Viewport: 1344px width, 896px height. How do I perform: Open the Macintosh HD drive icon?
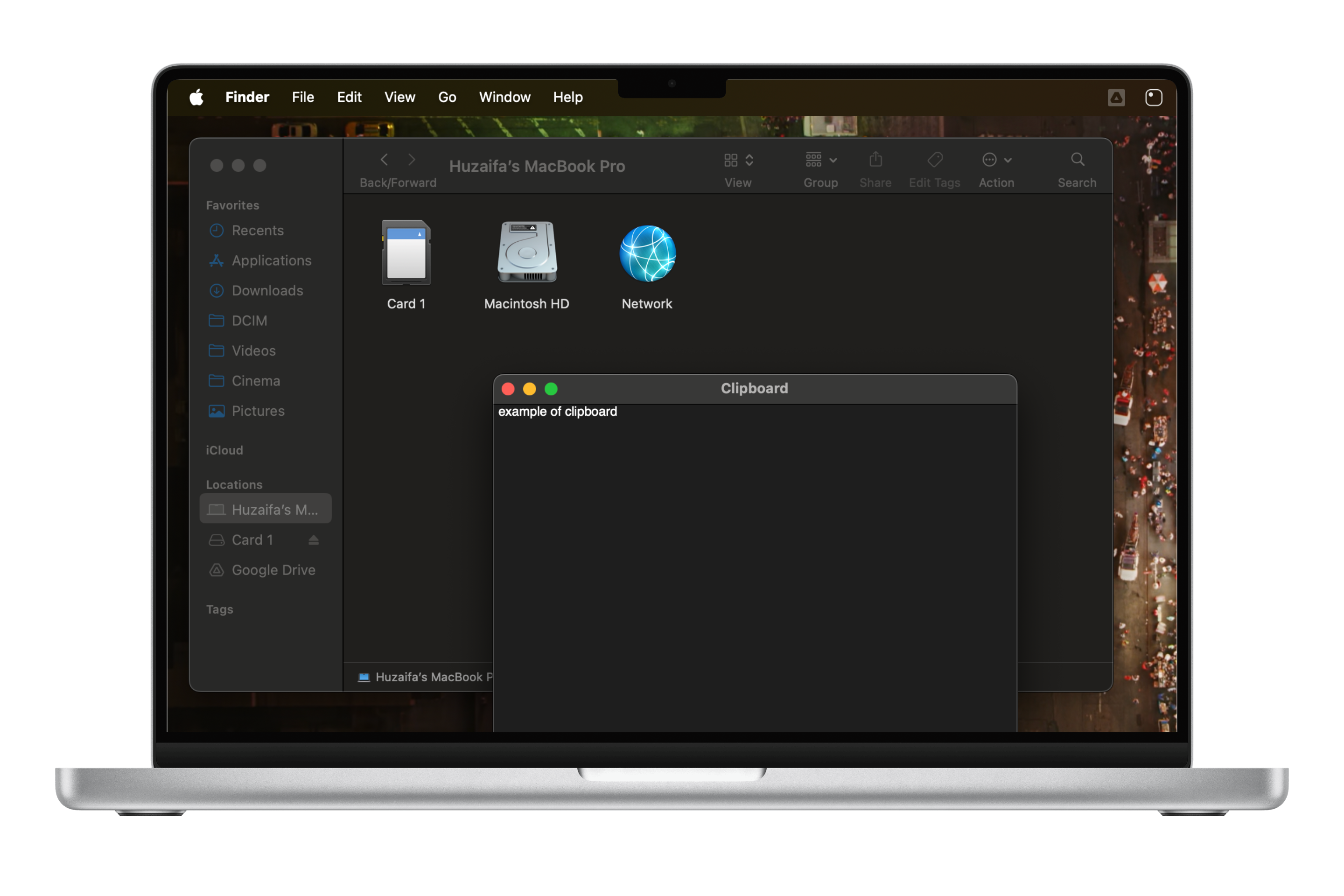click(x=526, y=252)
